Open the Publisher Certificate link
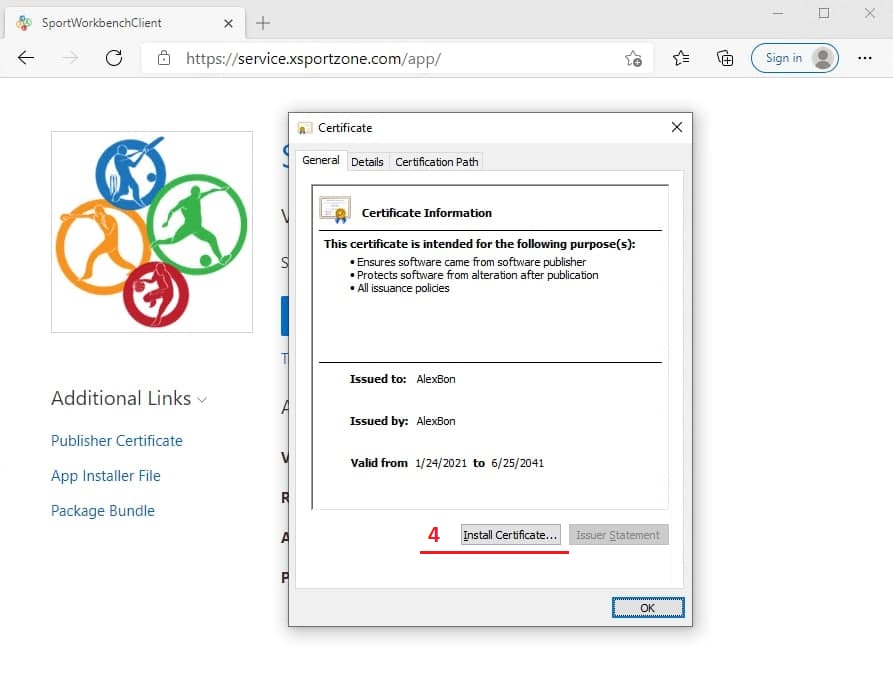Viewport: 893px width, 683px height. coord(117,441)
